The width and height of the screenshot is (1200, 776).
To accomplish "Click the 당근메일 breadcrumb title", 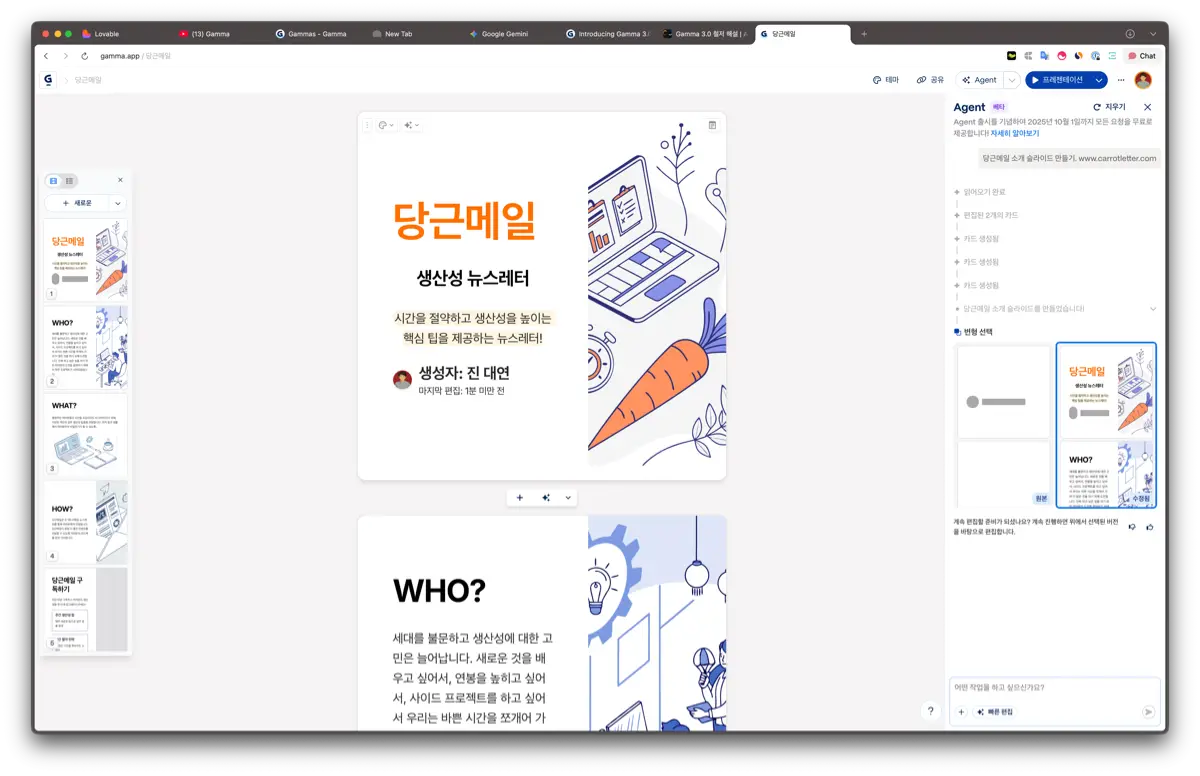I will coord(88,80).
